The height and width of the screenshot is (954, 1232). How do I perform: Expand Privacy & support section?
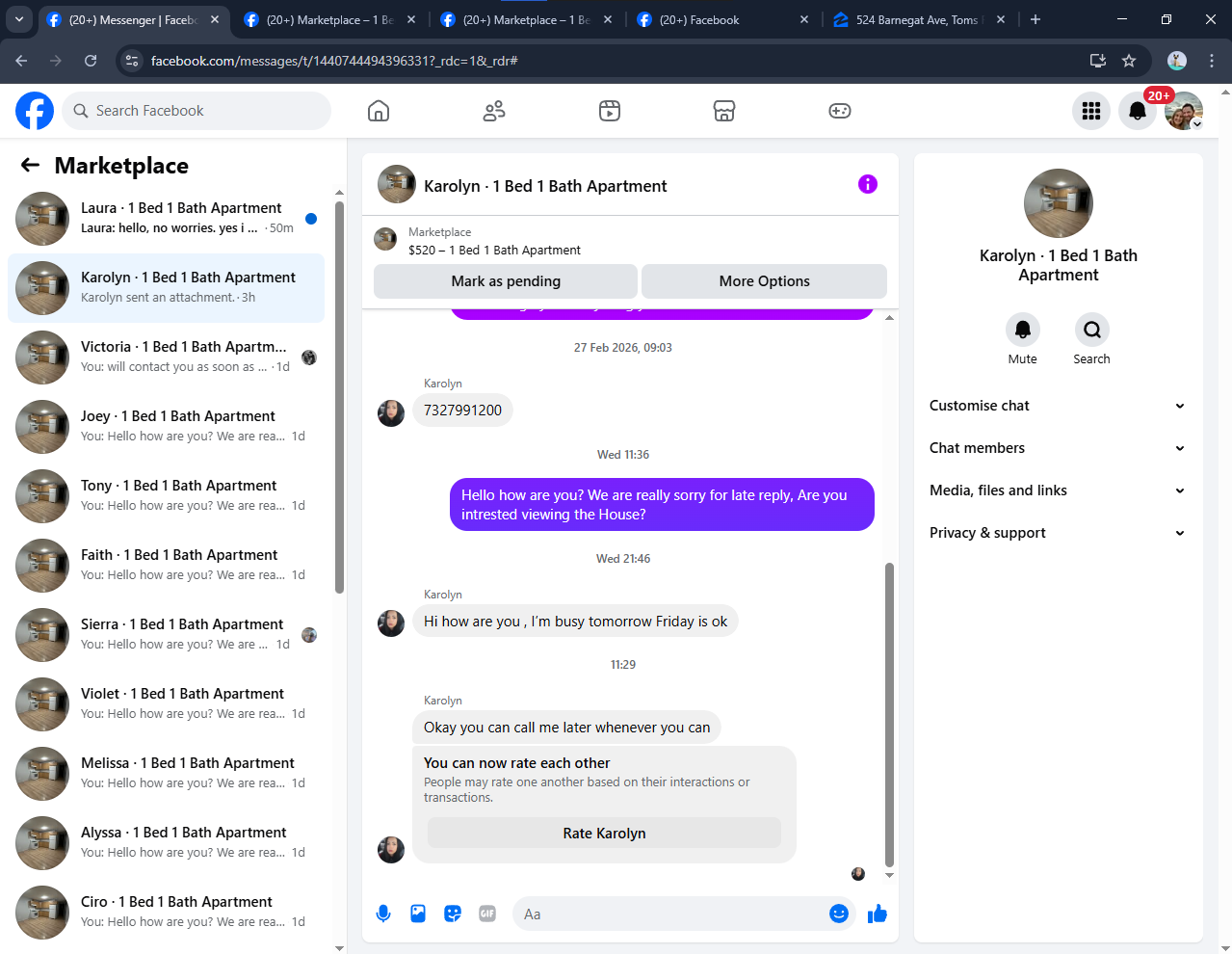tap(1058, 533)
